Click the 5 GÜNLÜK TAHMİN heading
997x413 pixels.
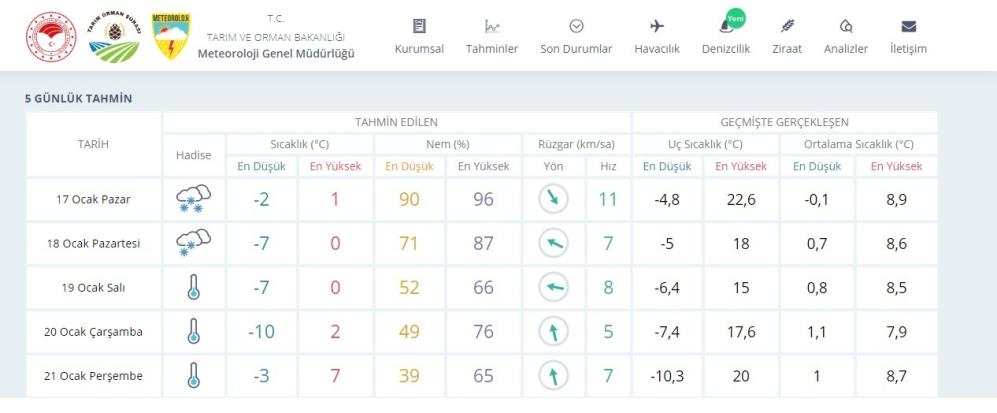pyautogui.click(x=79, y=99)
